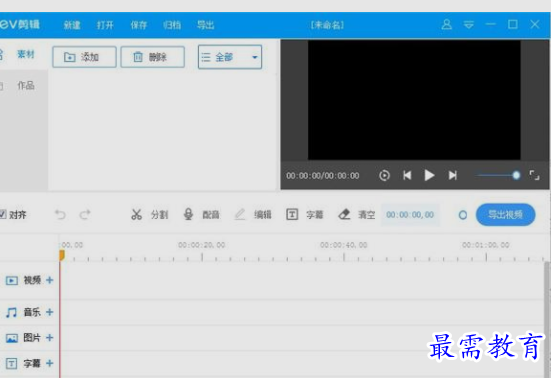
Task: Open the 打开 menu
Action: pos(105,25)
